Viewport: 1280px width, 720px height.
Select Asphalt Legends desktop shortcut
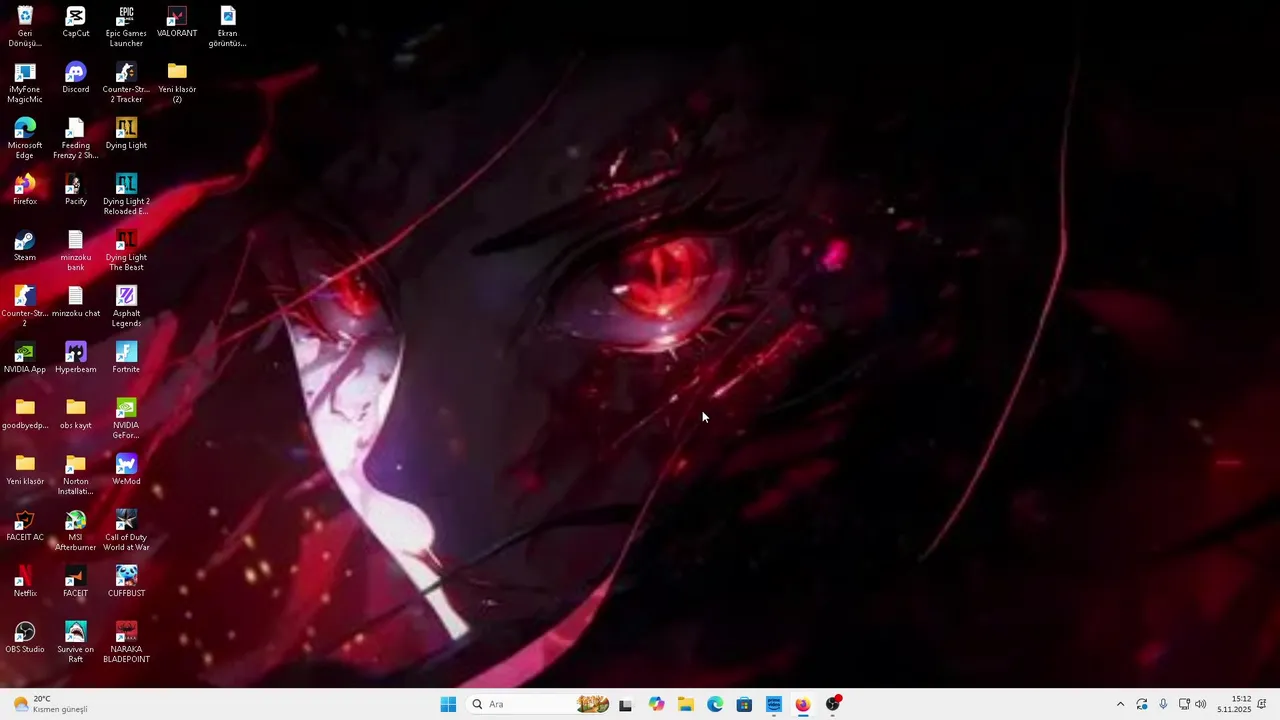tap(126, 307)
